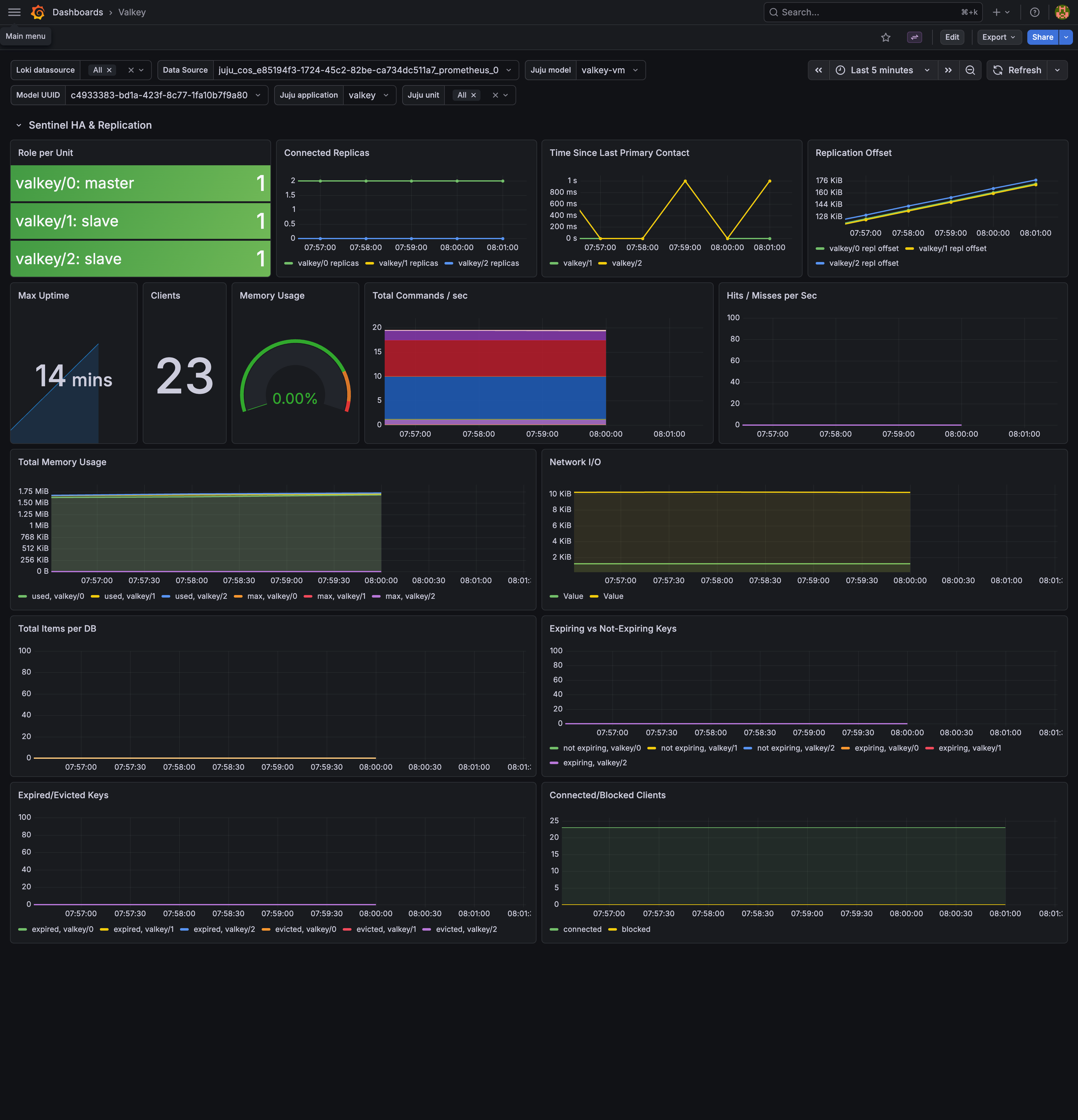Open the Juju application valkey dropdown
Screen dimensions: 1078x1120
[x=369, y=95]
